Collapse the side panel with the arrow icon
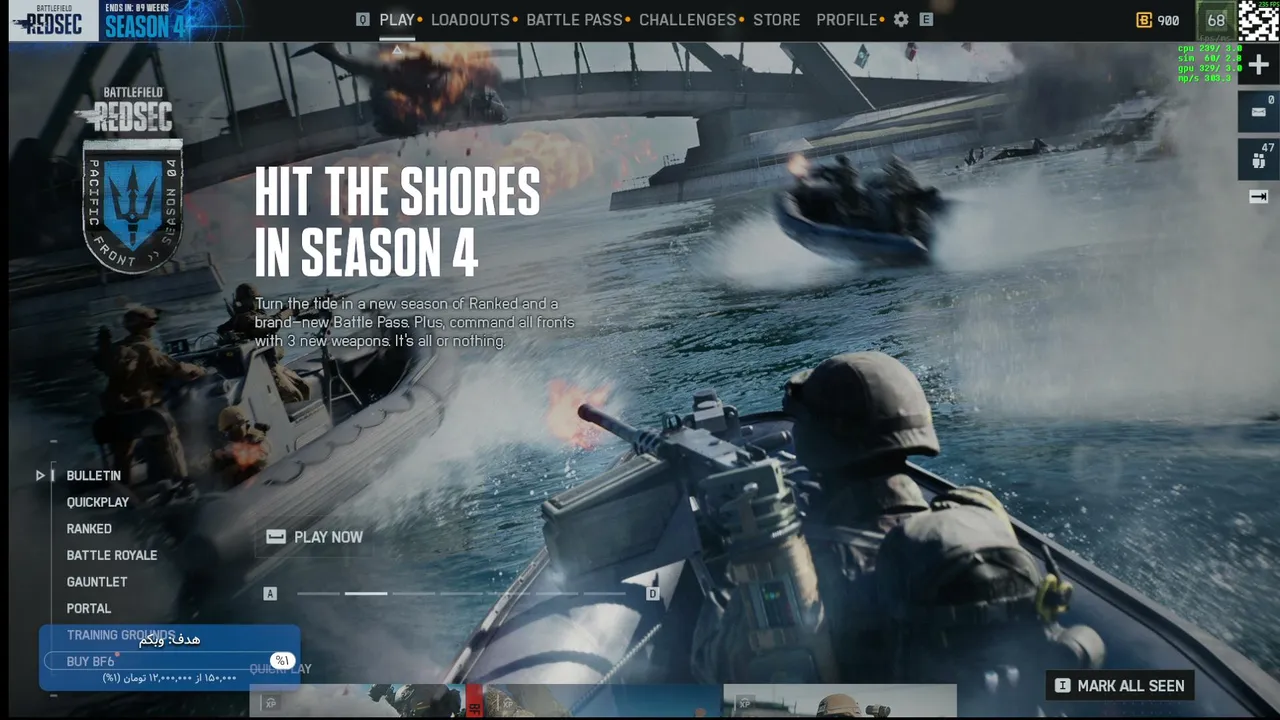The image size is (1280, 720). [x=1258, y=197]
